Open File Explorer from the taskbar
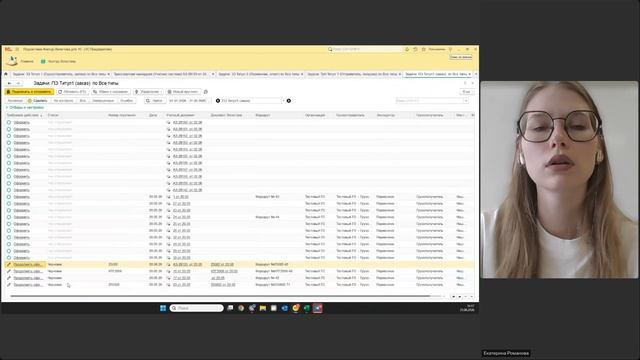The image size is (640, 360). tap(262, 308)
